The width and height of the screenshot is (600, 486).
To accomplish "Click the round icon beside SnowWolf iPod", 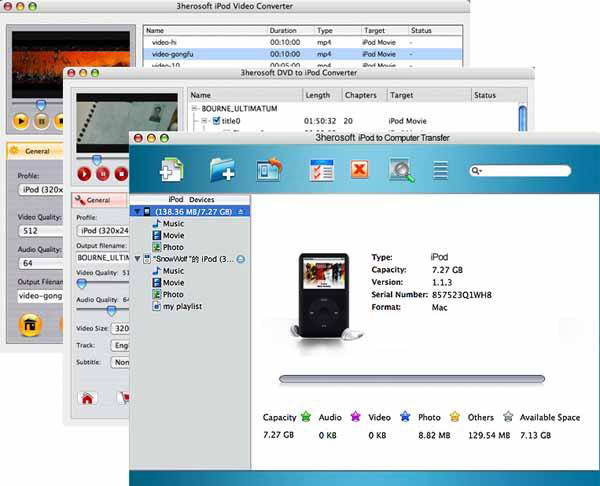I will coord(241,259).
